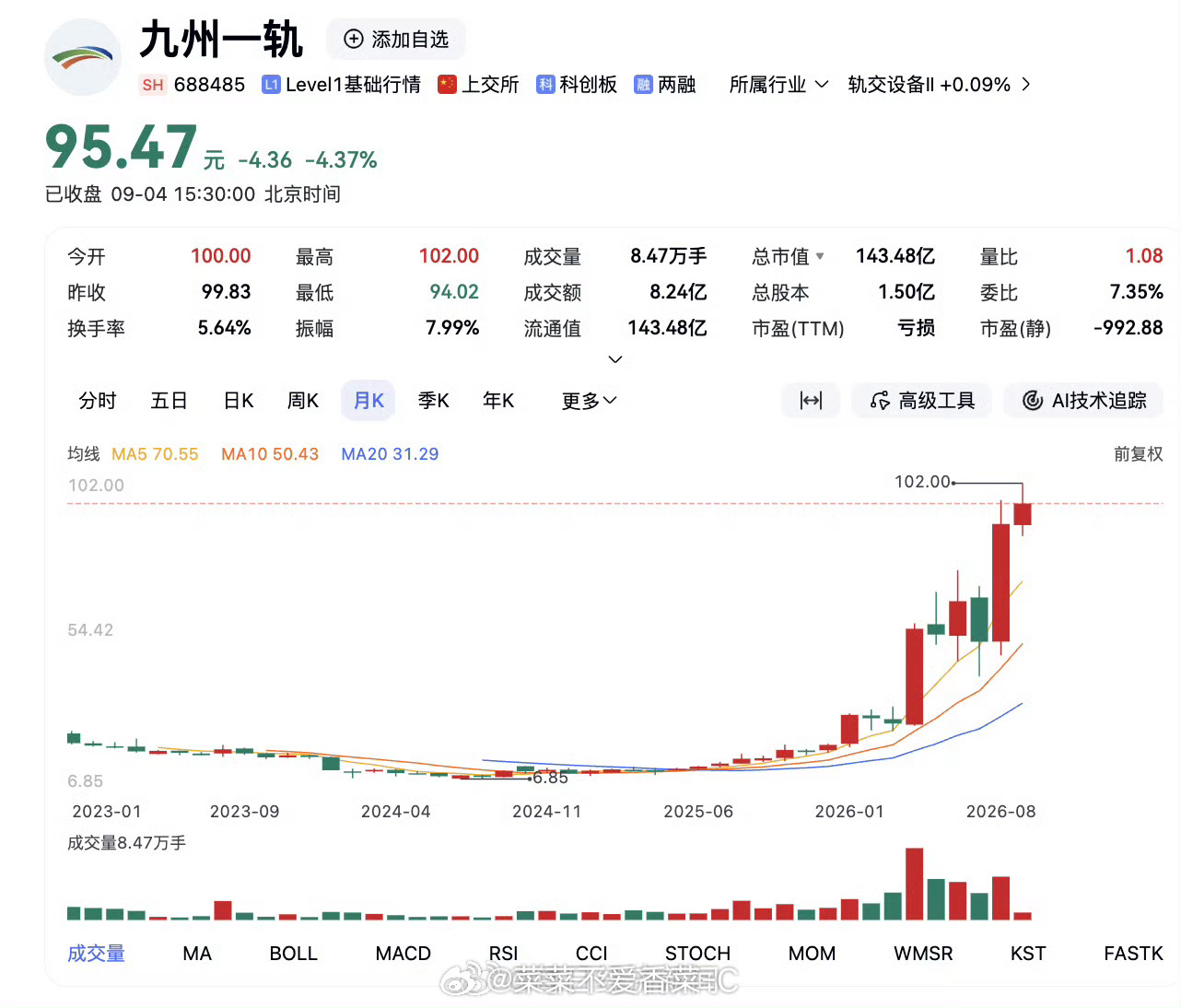Select the RSI indicator tab
The width and height of the screenshot is (1181, 1008).
[x=503, y=954]
